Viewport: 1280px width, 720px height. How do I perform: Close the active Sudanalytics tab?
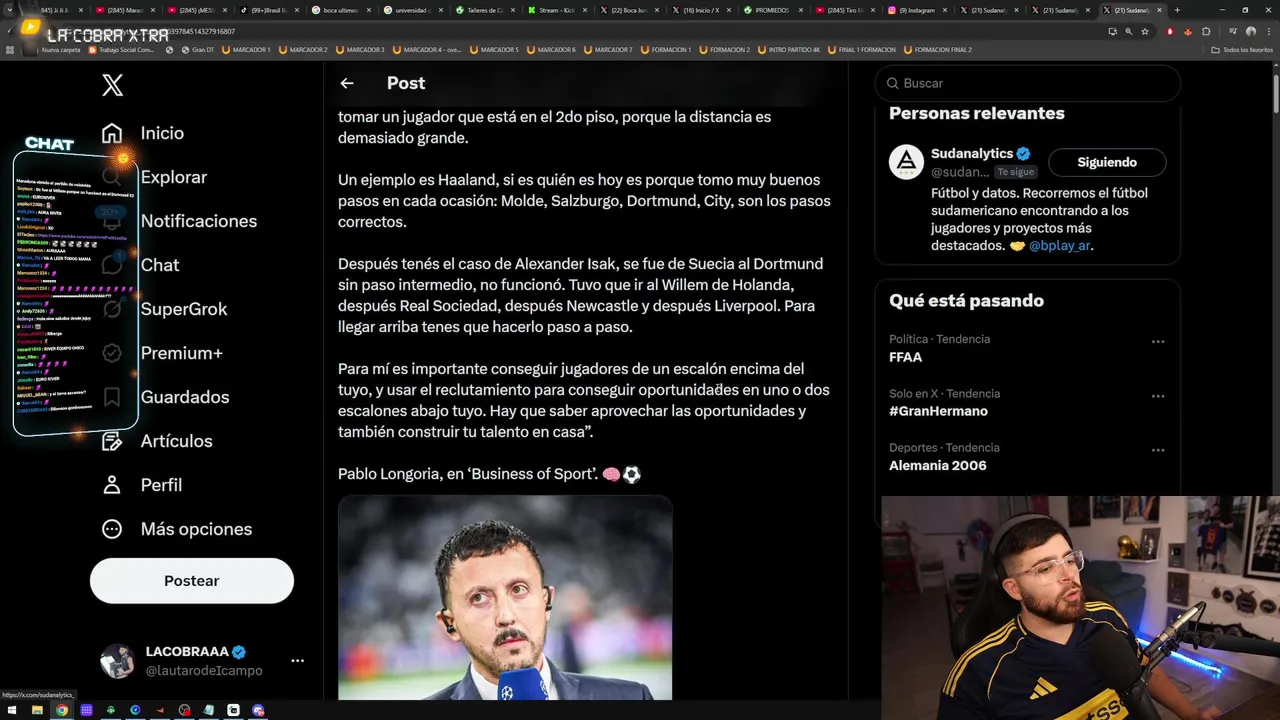pyautogui.click(x=1159, y=10)
